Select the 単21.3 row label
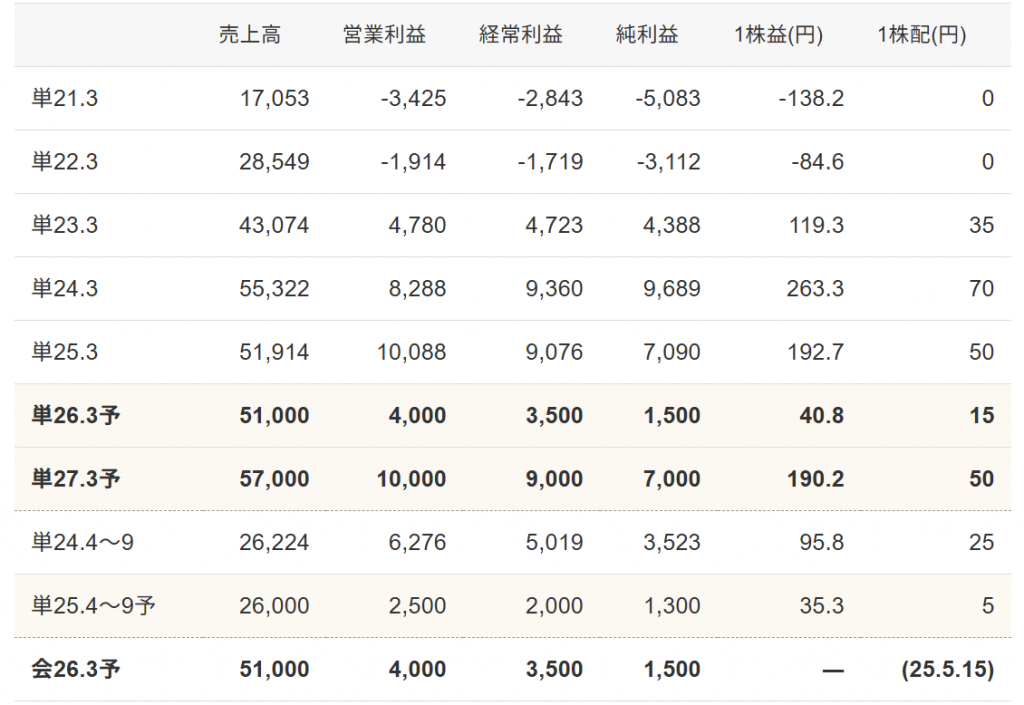The height and width of the screenshot is (705, 1024). (65, 99)
